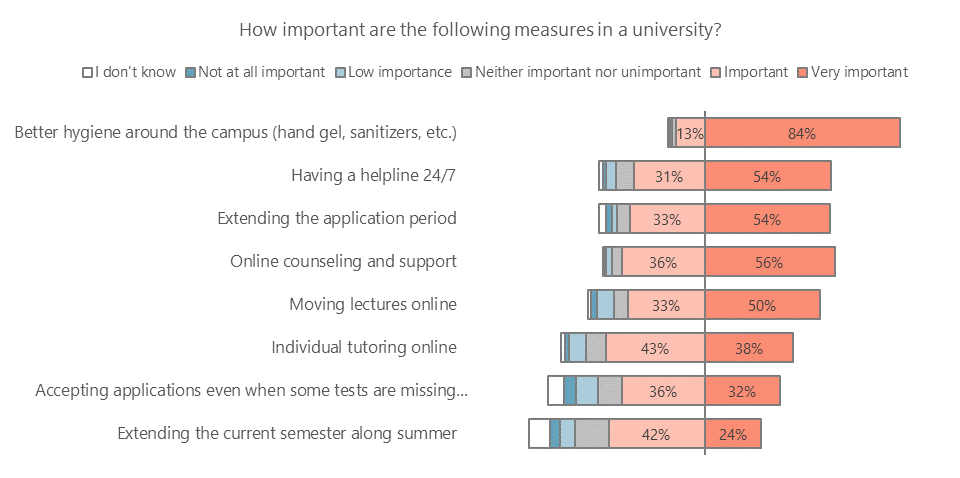Select the 31% bar for helpline 24/7
Viewport: 960px width, 478px height.
669,176
